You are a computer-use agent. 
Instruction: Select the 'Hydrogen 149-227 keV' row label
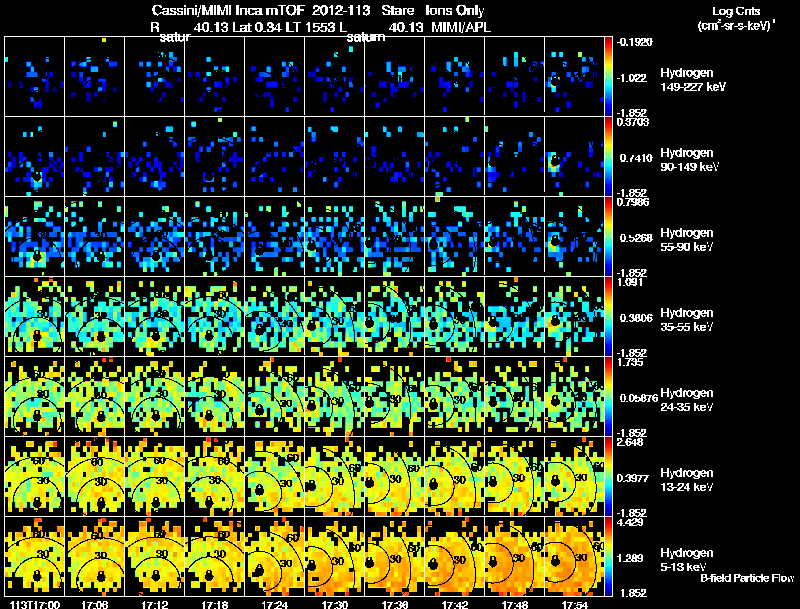point(693,80)
